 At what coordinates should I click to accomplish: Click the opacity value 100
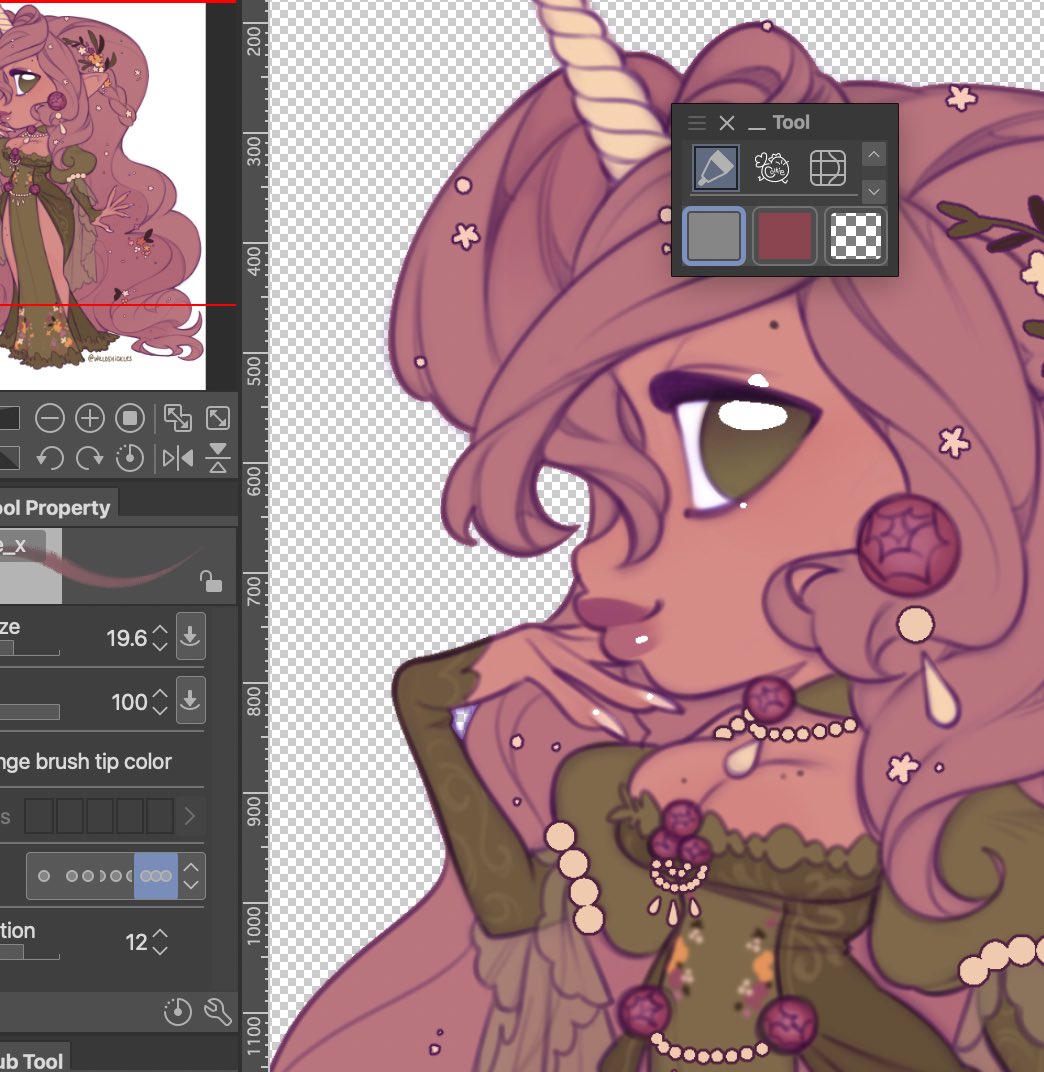point(129,702)
